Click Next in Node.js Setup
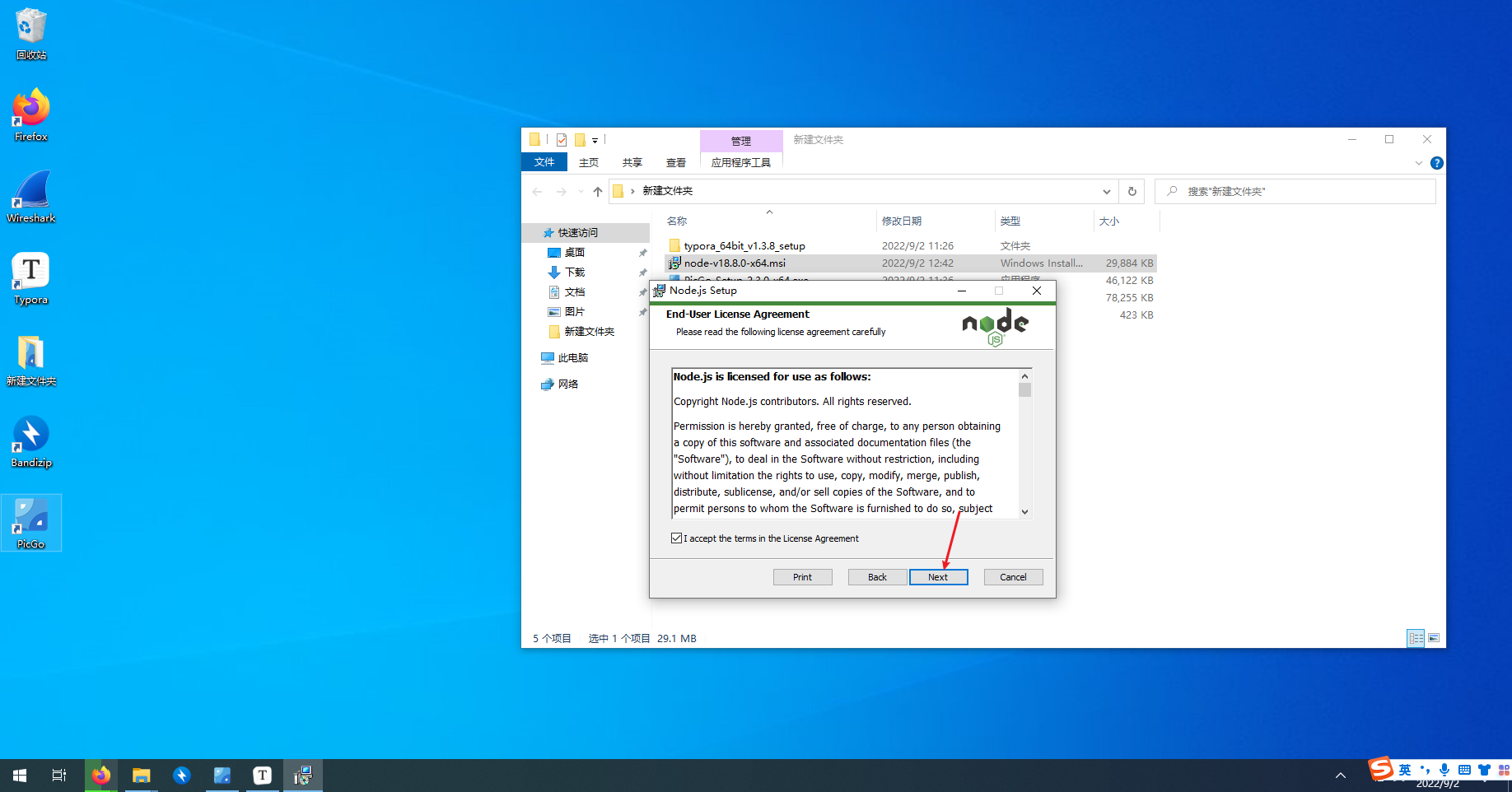This screenshot has height=792, width=1512. tap(938, 577)
